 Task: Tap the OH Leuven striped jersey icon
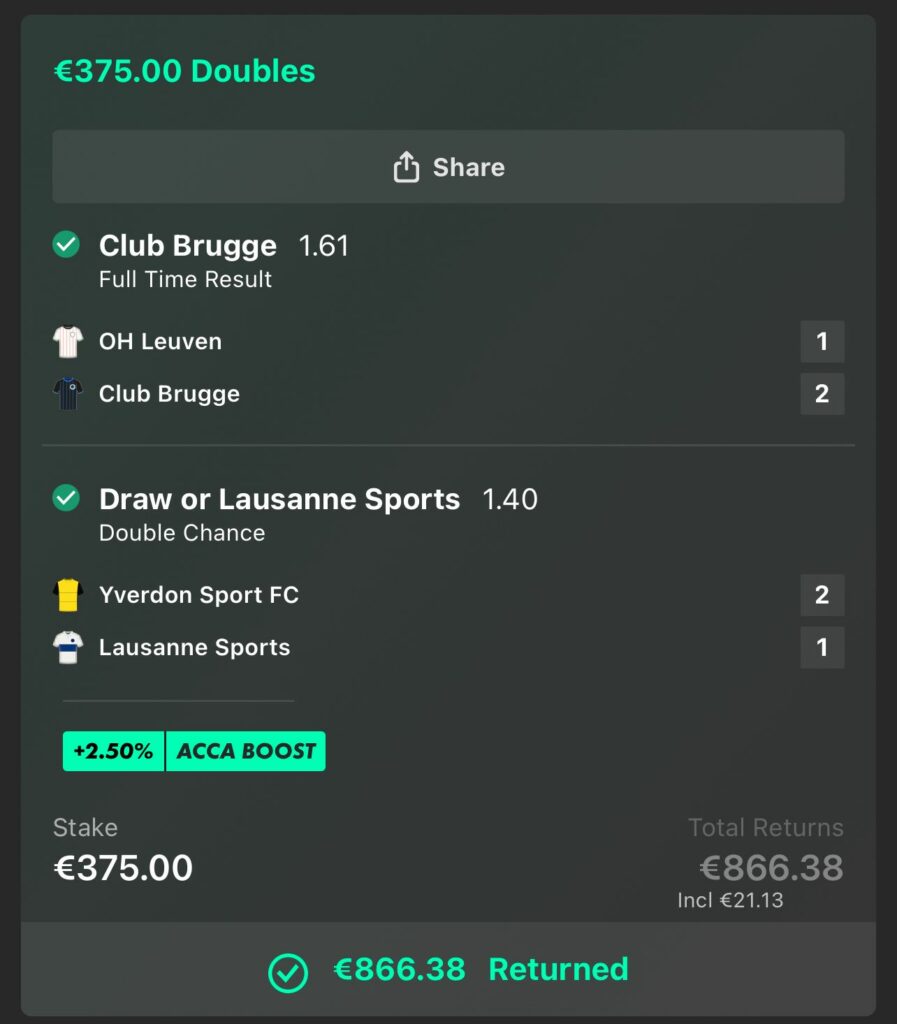68,342
